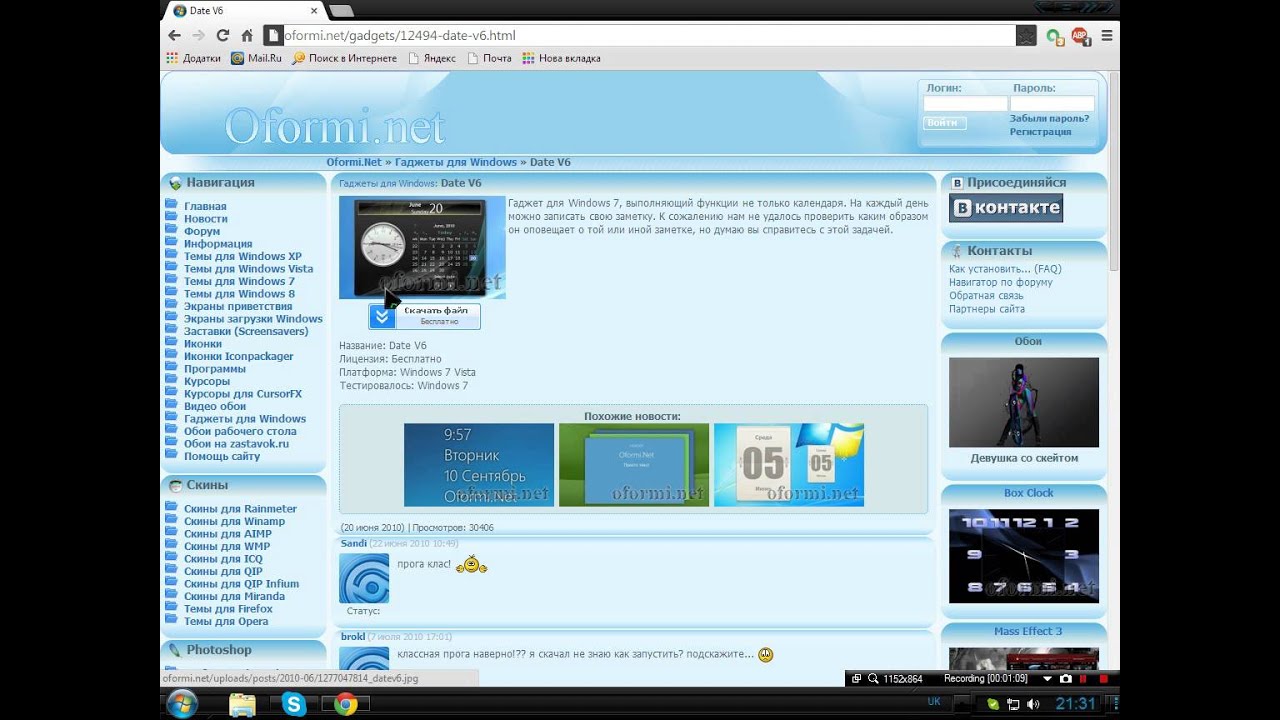
Task: Open Скины для Winamp link
Action: tap(234, 521)
